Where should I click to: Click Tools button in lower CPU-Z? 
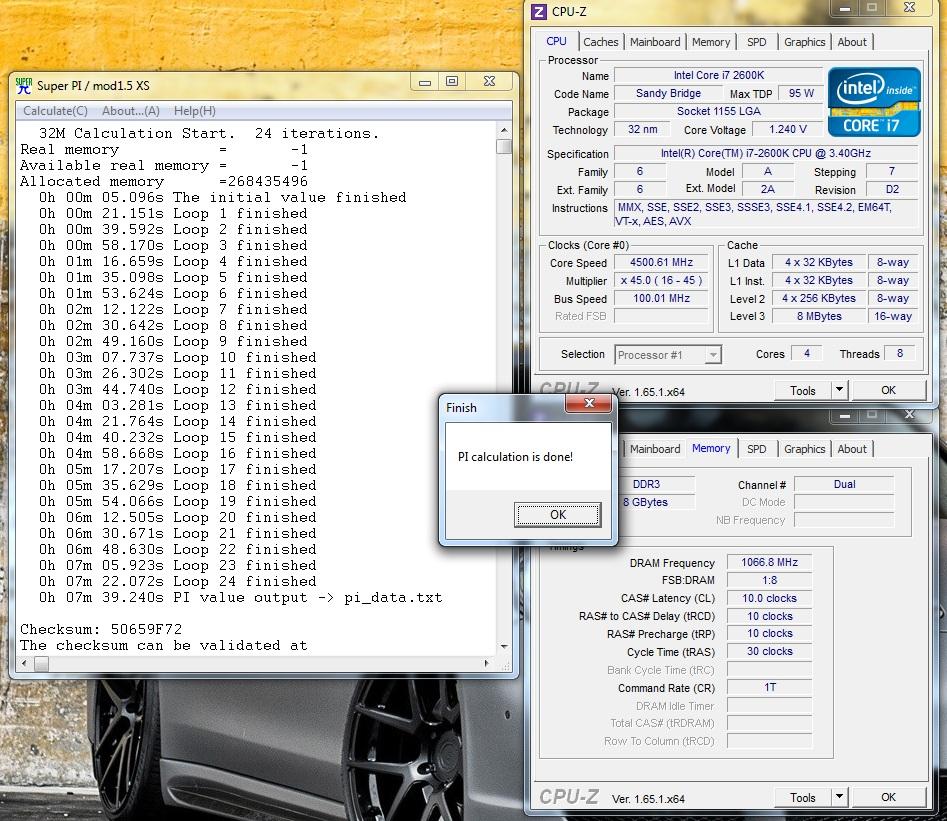point(803,797)
